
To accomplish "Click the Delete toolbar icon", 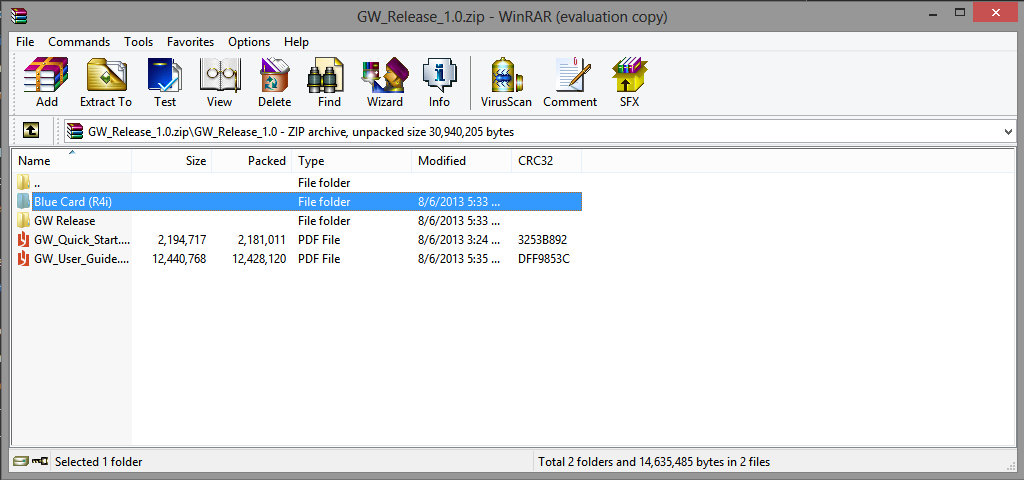I will [x=274, y=82].
